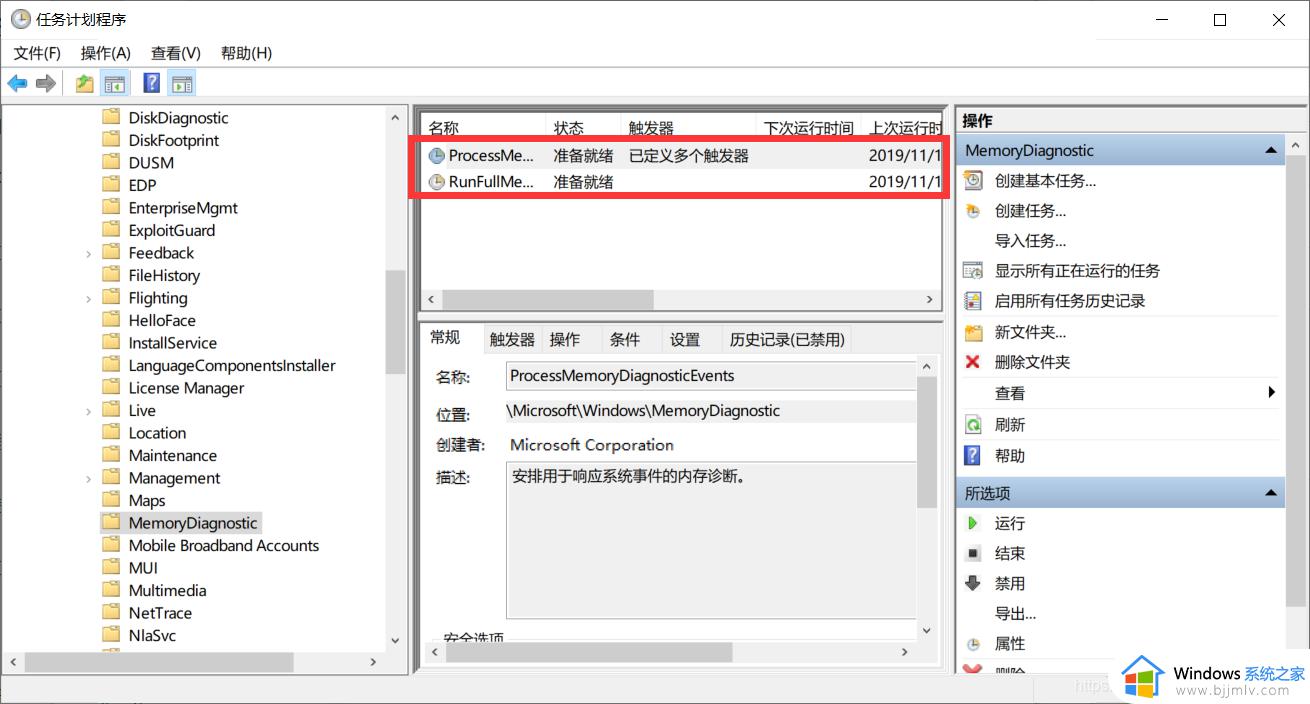Select the LanguageComponentsInstaller tree folder
1310x704 pixels.
[x=232, y=366]
